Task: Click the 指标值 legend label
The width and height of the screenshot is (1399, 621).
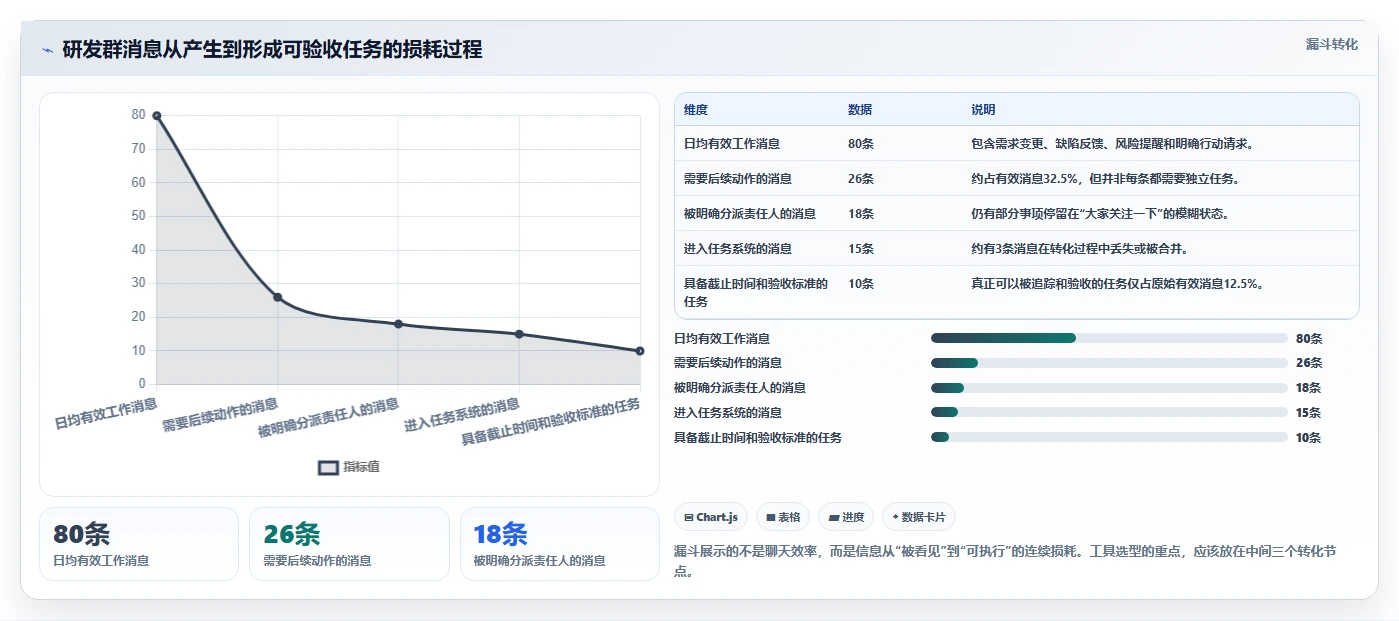Action: 362,467
